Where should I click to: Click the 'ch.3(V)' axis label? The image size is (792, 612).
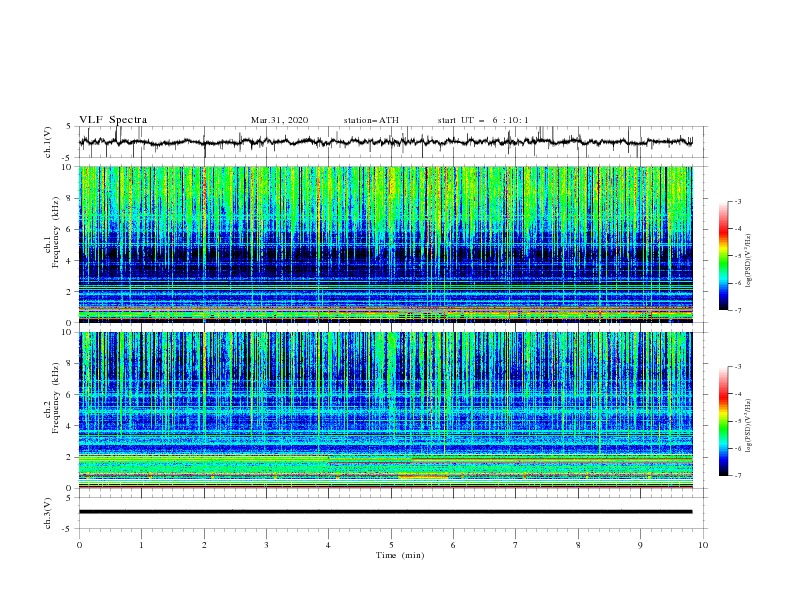tap(48, 513)
